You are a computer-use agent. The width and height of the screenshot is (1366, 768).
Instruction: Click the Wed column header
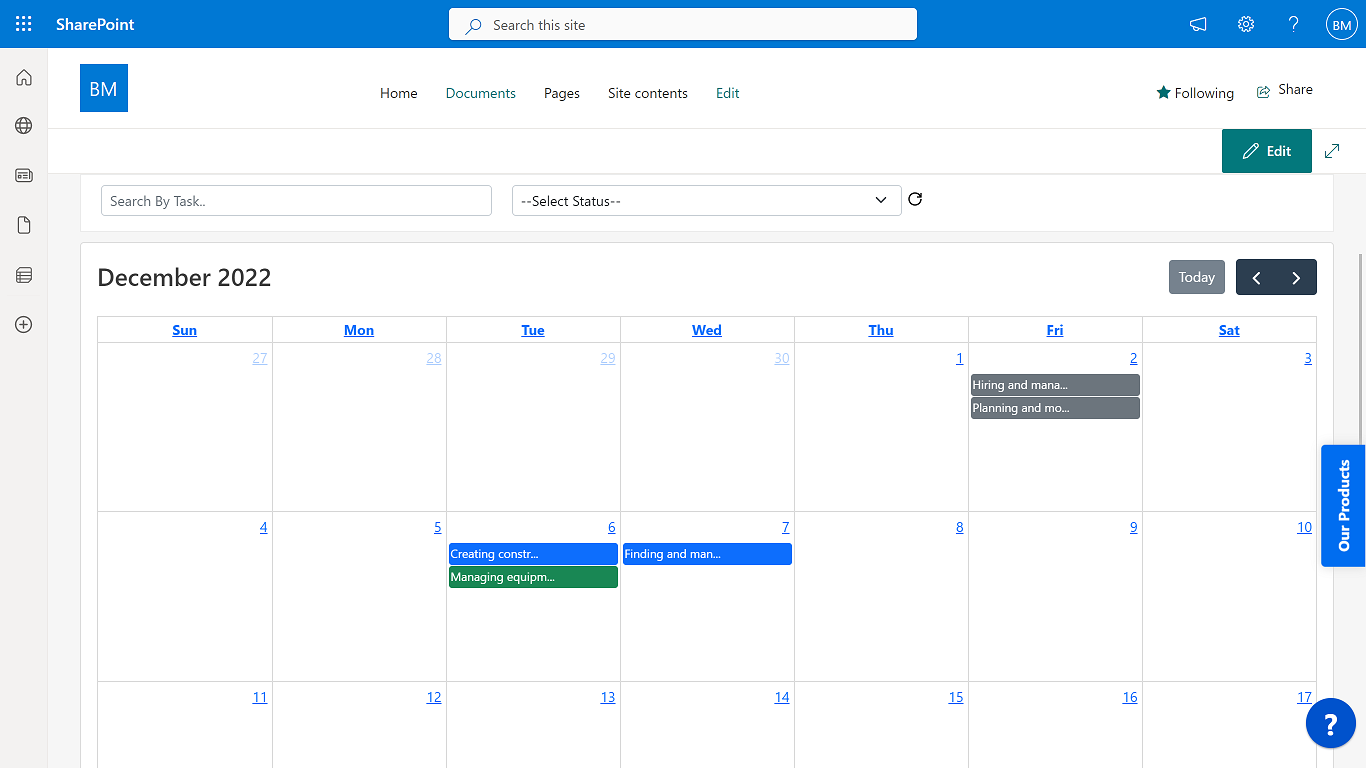tap(707, 330)
